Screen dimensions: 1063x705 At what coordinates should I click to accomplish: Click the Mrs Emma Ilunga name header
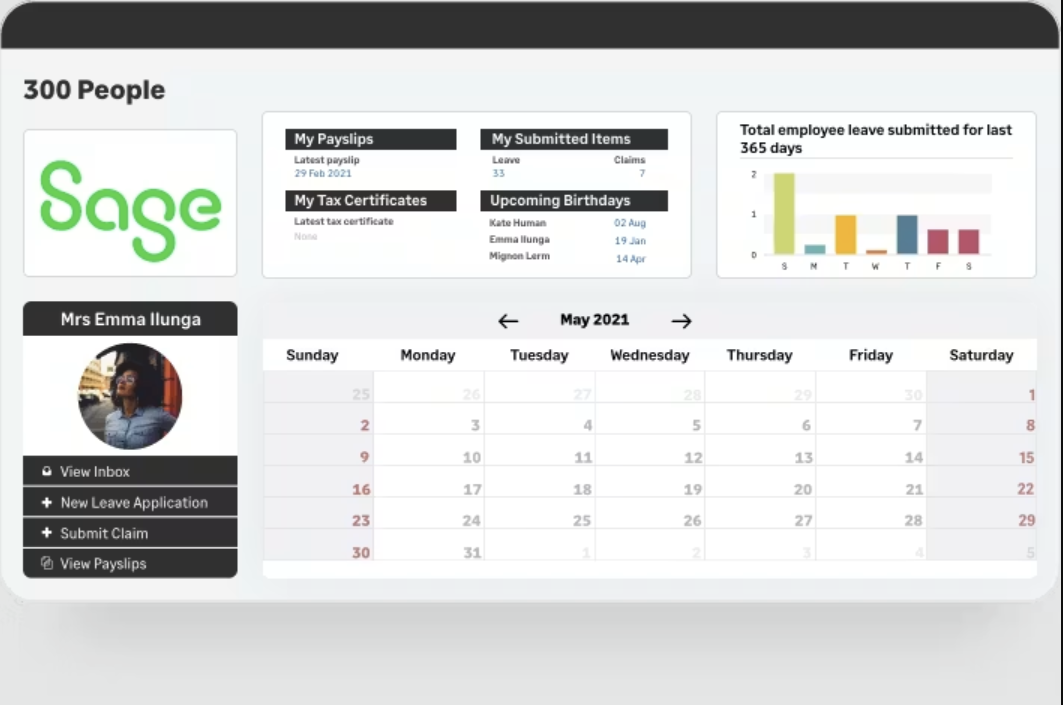coord(130,319)
